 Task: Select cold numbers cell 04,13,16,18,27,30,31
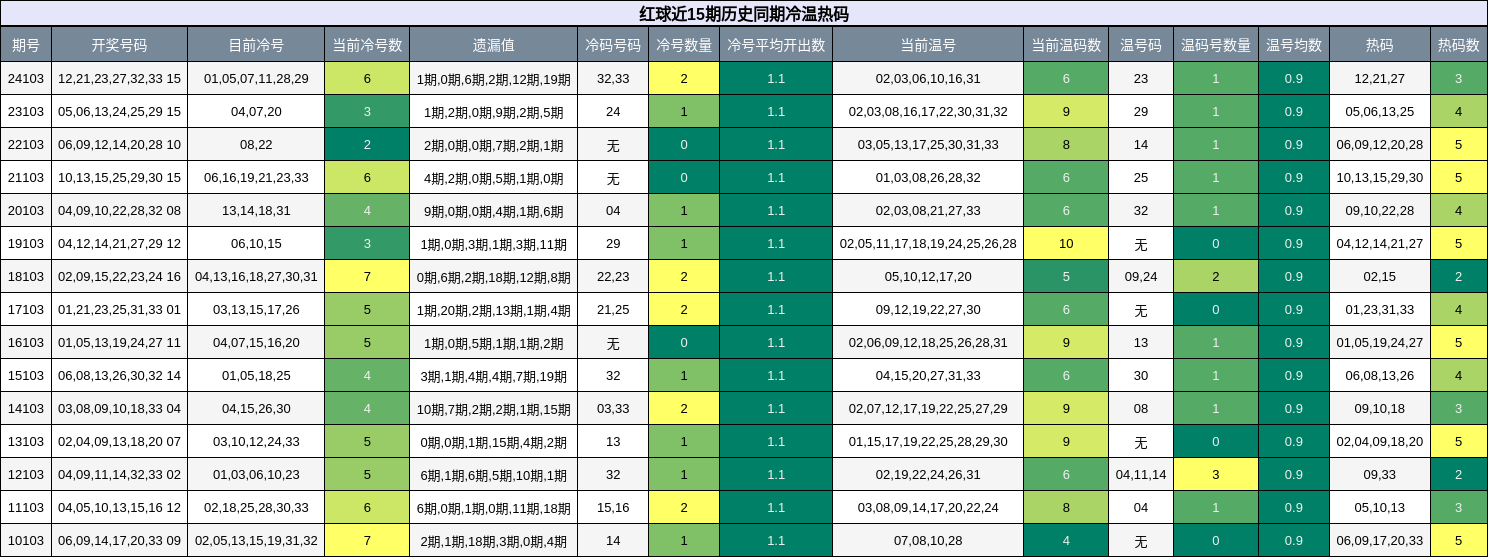[x=256, y=277]
